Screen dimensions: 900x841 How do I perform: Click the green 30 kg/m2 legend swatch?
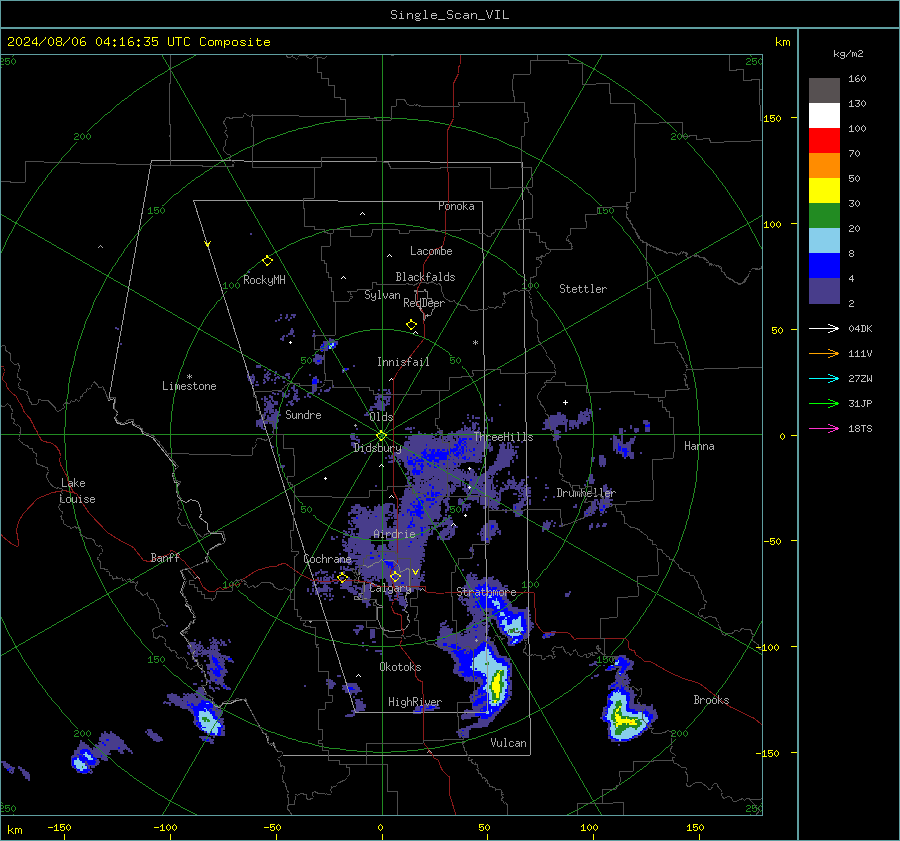pyautogui.click(x=824, y=215)
